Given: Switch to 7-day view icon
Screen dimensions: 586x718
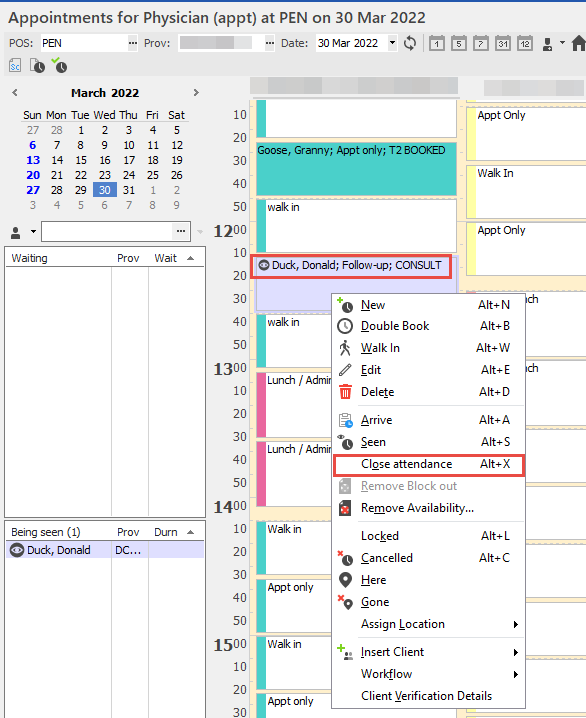Looking at the screenshot, I should [x=481, y=44].
